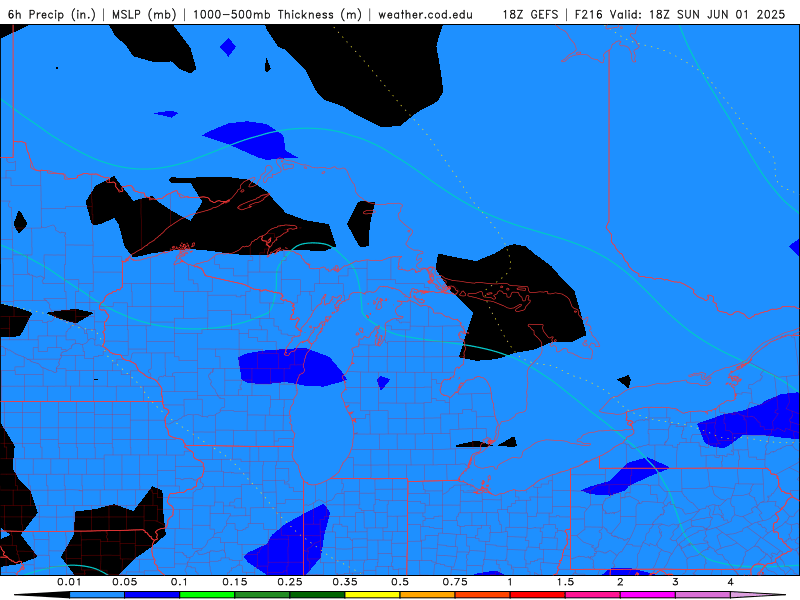This screenshot has width=800, height=600.
Task: Select the orange-red 0.75–1 legend swatch
Action: coord(483,595)
